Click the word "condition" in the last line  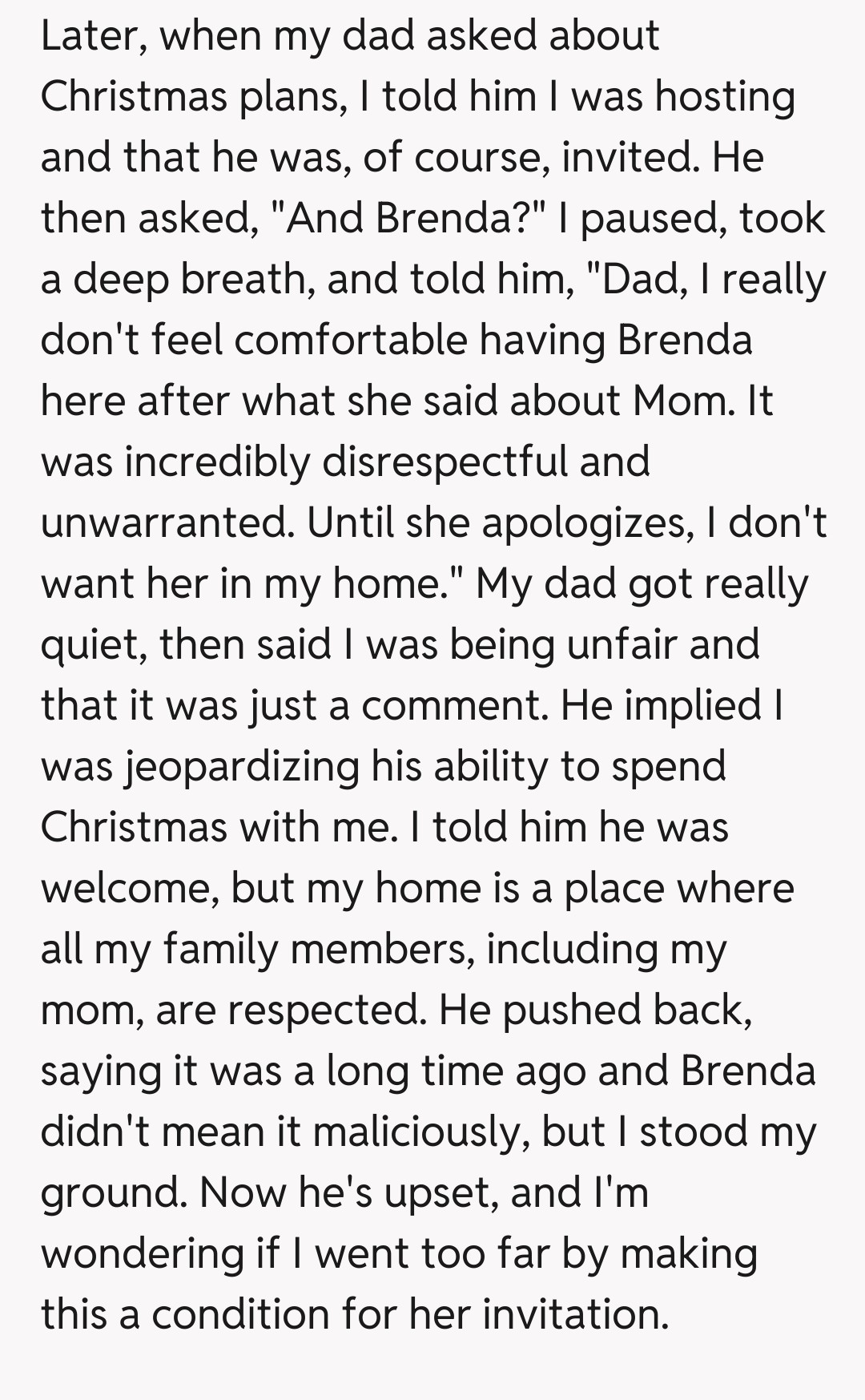pos(241,1315)
